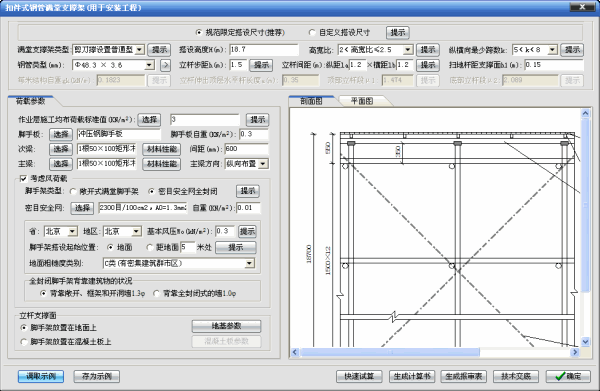Expand 纵横向最少跨数 5<k<8 dropdown

[x=552, y=50]
